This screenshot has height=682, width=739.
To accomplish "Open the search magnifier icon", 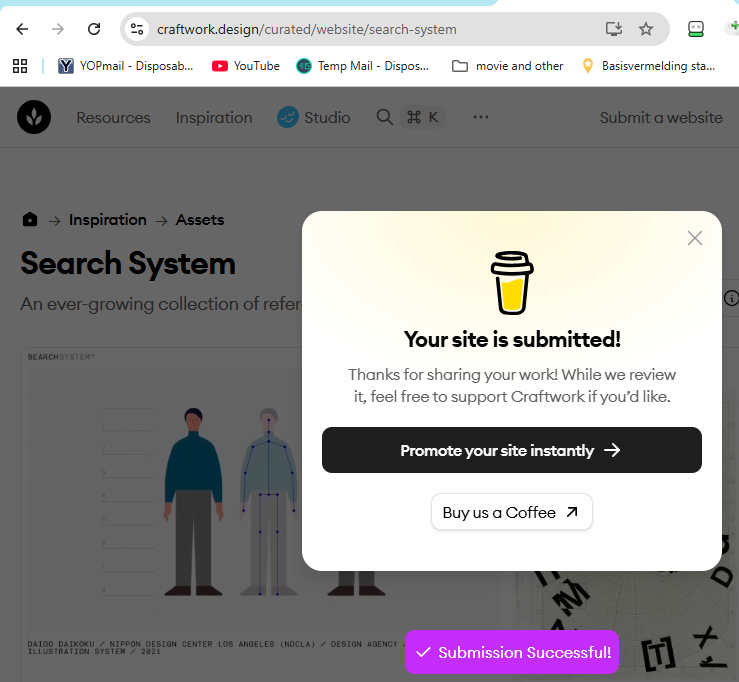I will tap(384, 118).
